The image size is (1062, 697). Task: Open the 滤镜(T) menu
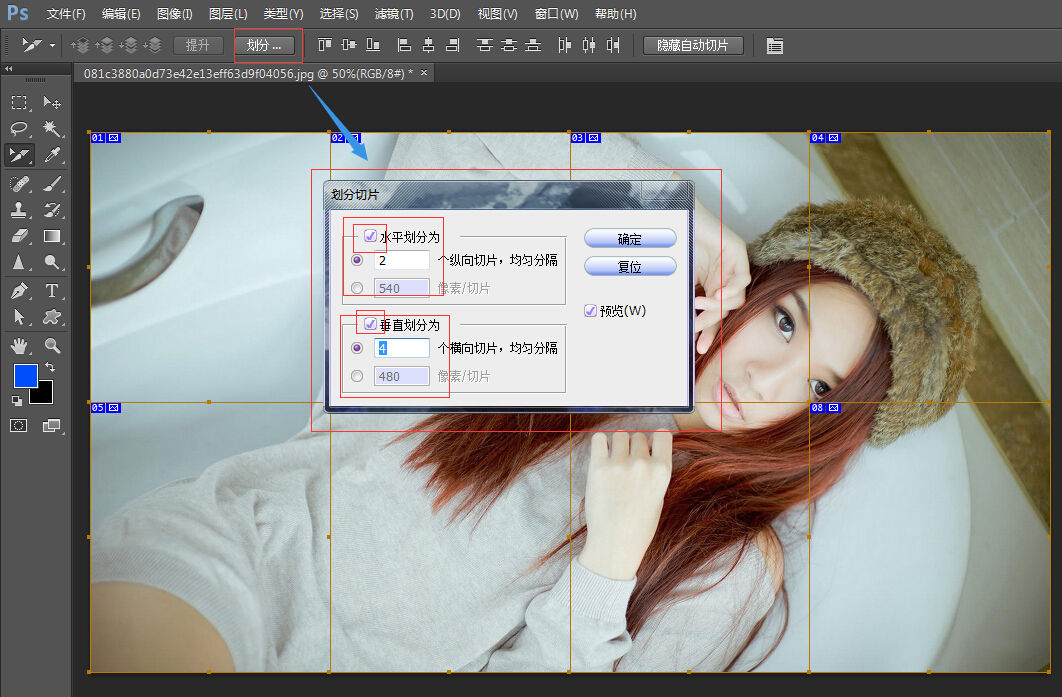tap(393, 14)
